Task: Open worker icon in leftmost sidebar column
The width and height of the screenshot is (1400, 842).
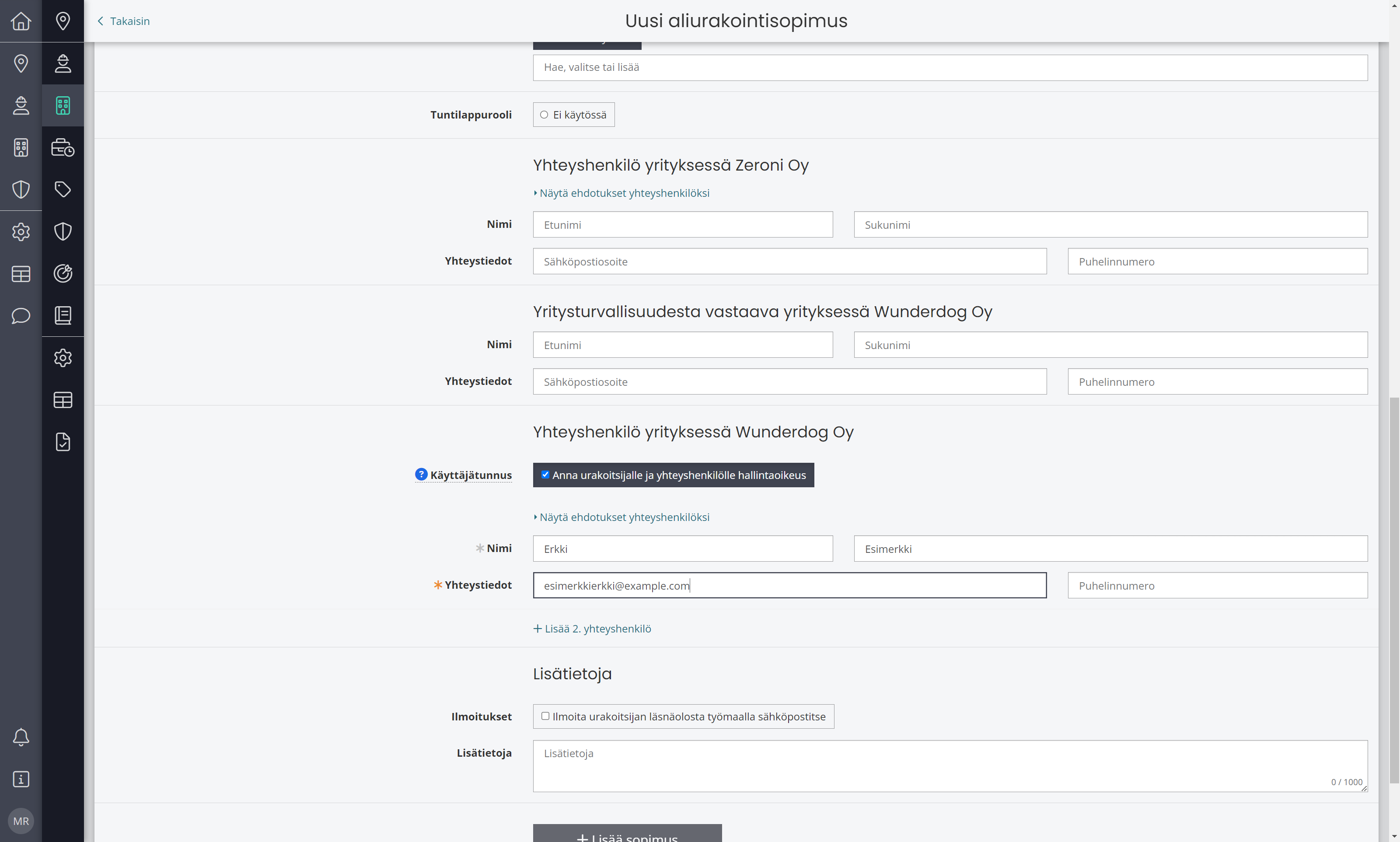Action: [x=21, y=105]
